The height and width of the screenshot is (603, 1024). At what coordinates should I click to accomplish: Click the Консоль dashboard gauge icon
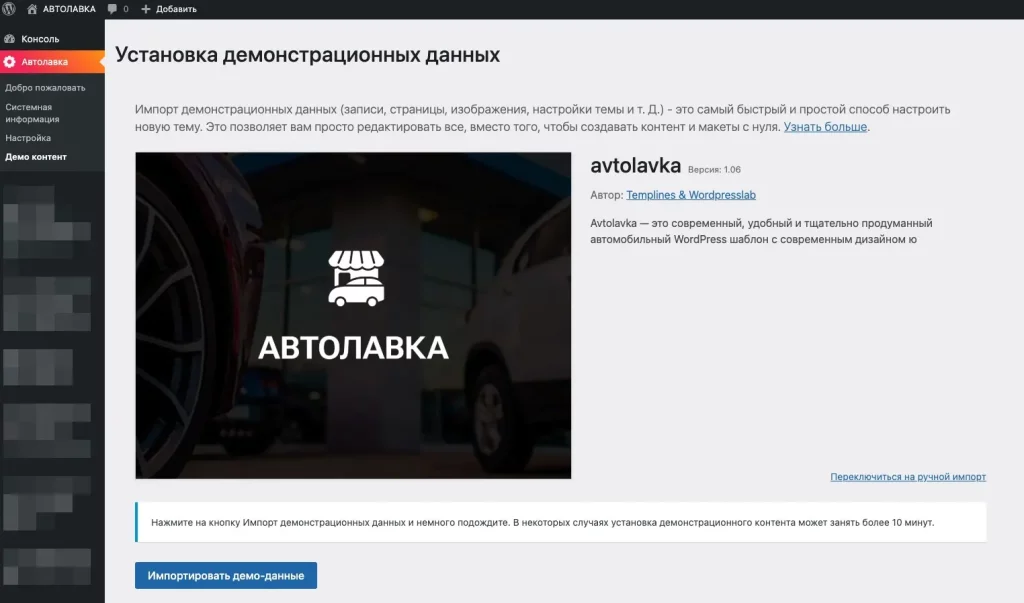tap(9, 39)
